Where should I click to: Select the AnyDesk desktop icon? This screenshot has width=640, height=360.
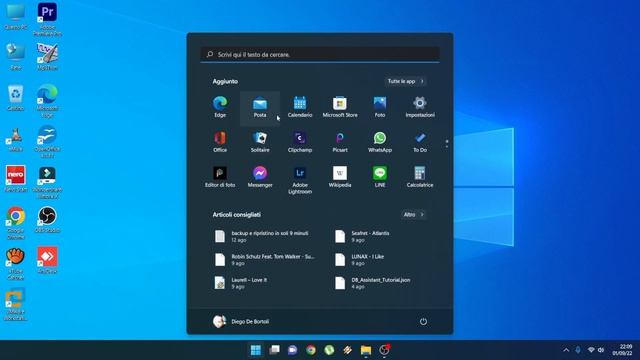click(x=47, y=260)
